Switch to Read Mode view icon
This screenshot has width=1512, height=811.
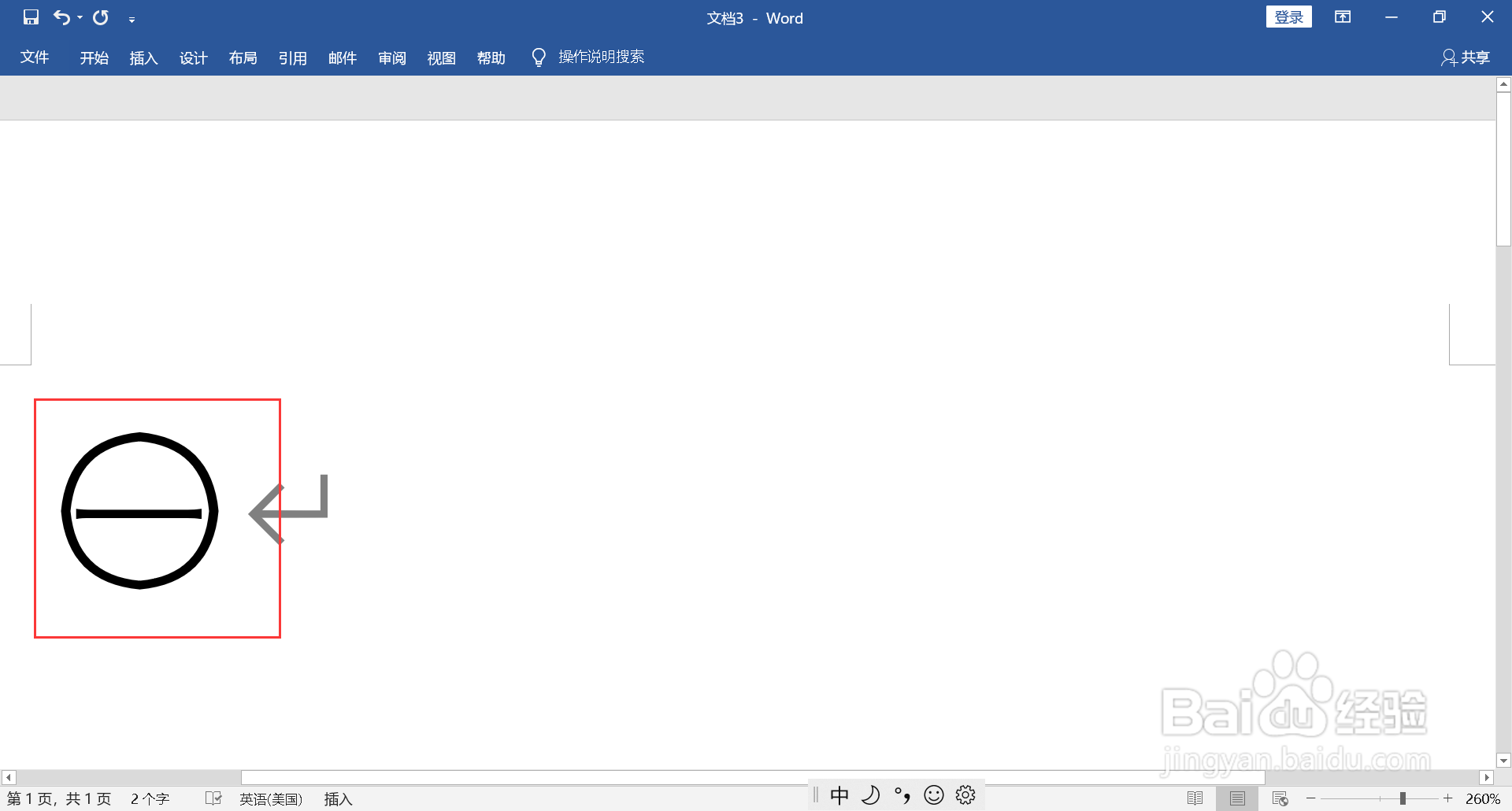pos(1195,798)
